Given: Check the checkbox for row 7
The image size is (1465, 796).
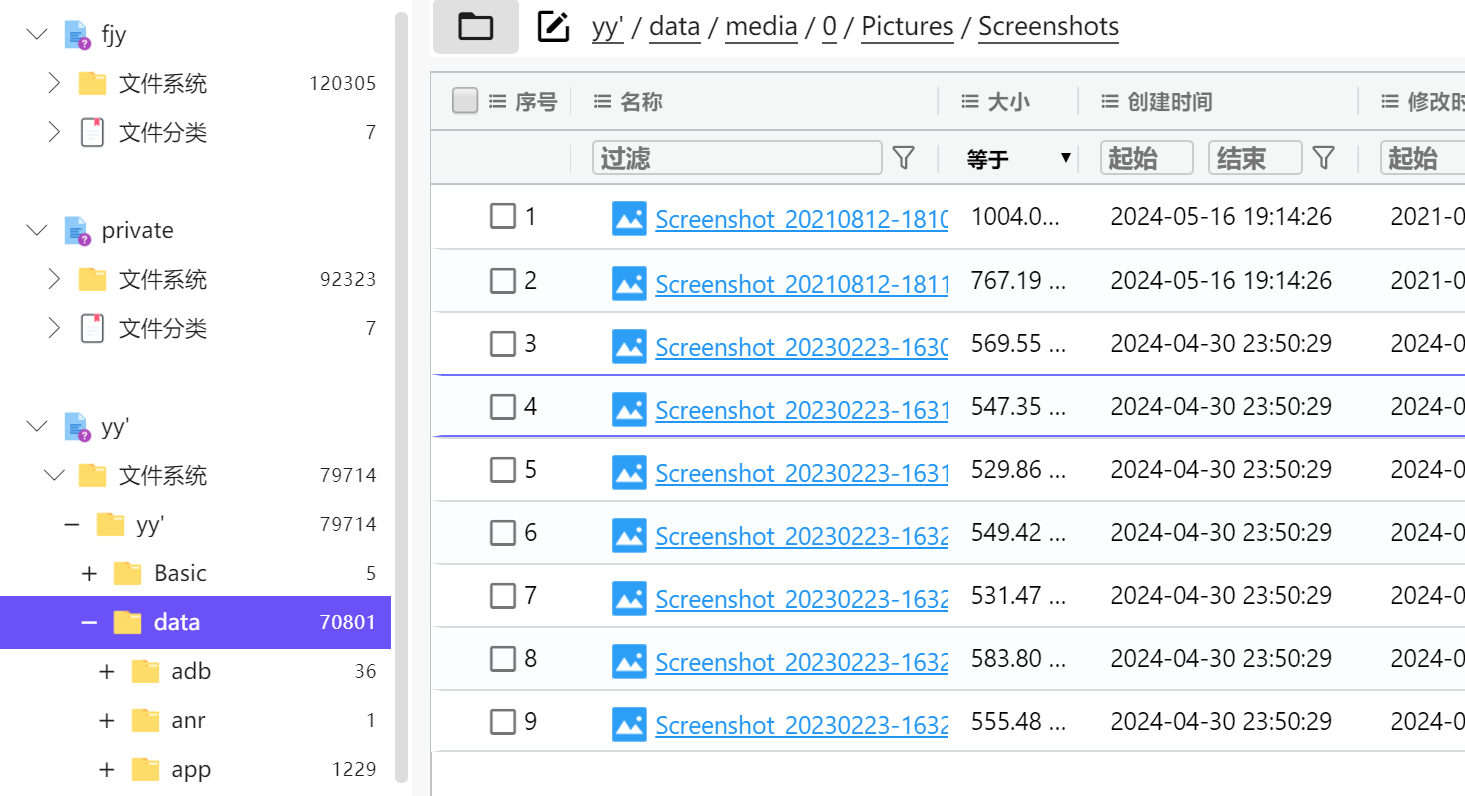Looking at the screenshot, I should tap(502, 596).
